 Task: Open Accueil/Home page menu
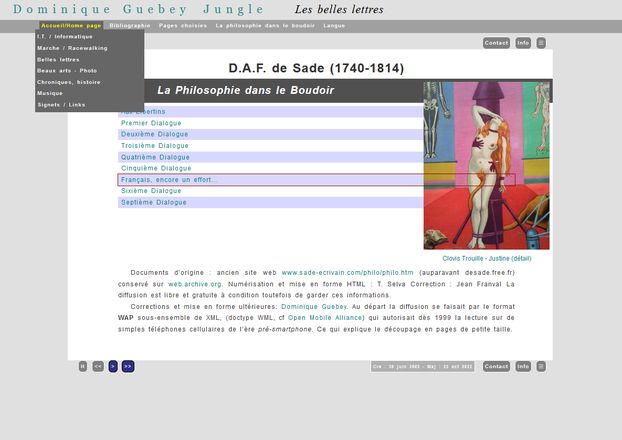pyautogui.click(x=71, y=25)
